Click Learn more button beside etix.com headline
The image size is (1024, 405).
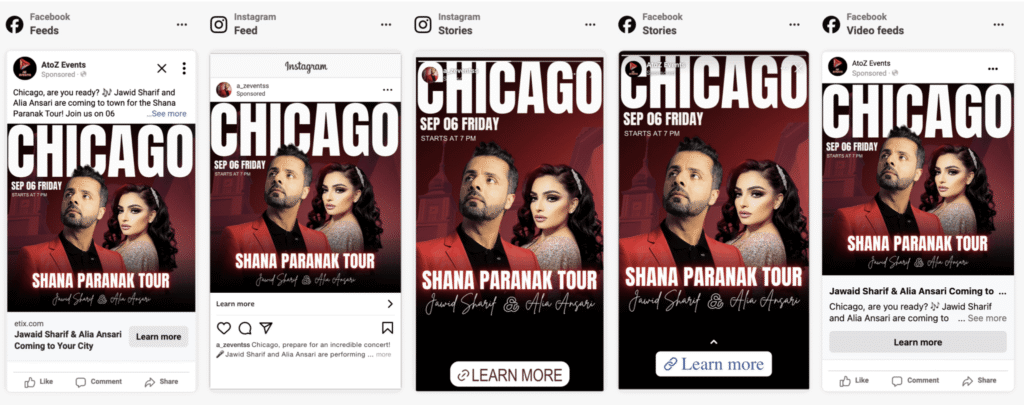point(159,337)
